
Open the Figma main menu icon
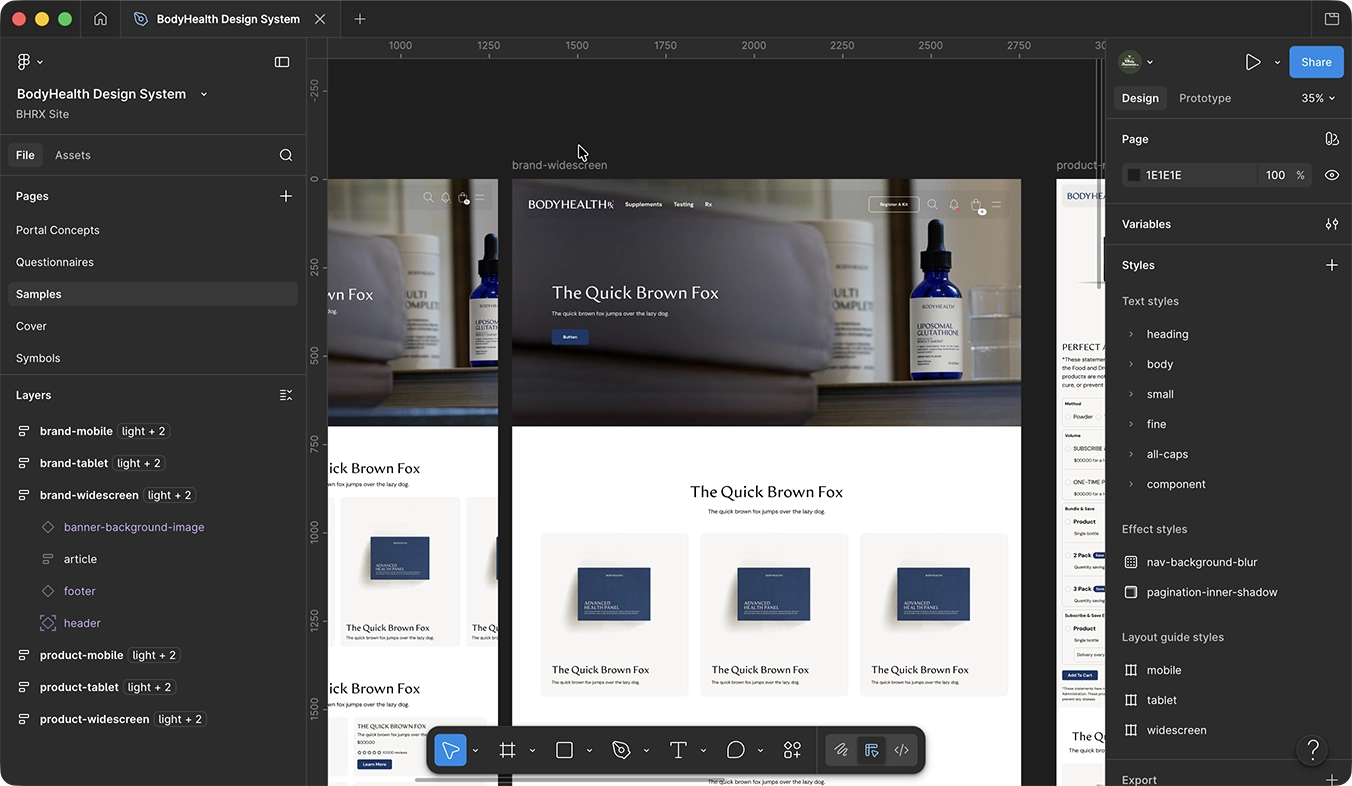pos(24,62)
